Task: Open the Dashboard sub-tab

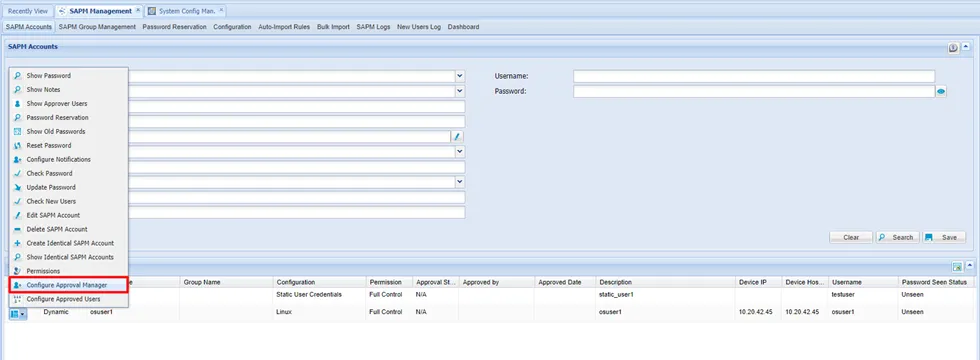Action: 463,27
